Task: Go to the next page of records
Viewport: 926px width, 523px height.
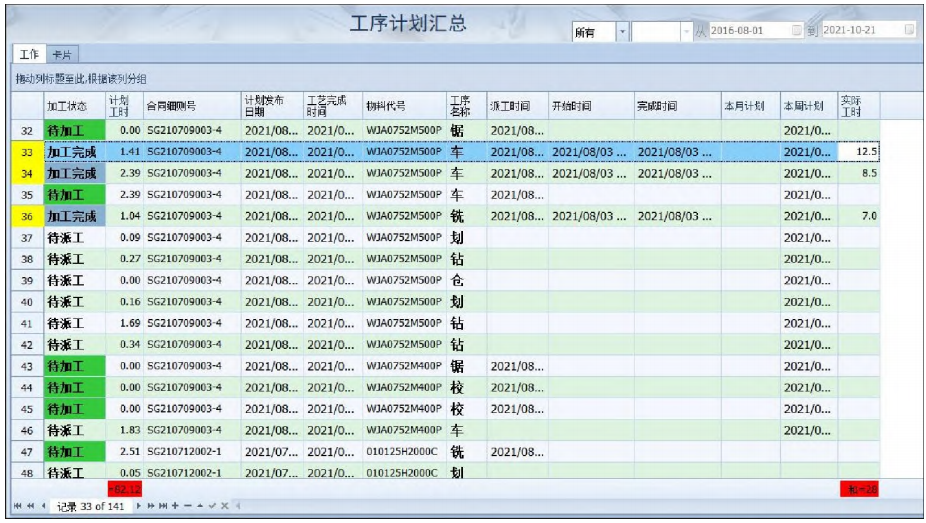Action: 151,506
